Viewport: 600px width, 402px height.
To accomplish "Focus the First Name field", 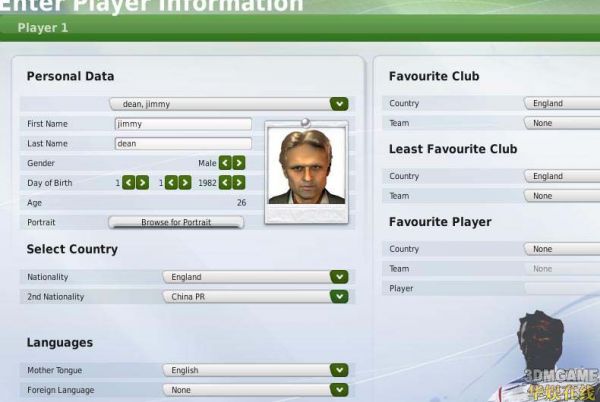I will pyautogui.click(x=183, y=124).
